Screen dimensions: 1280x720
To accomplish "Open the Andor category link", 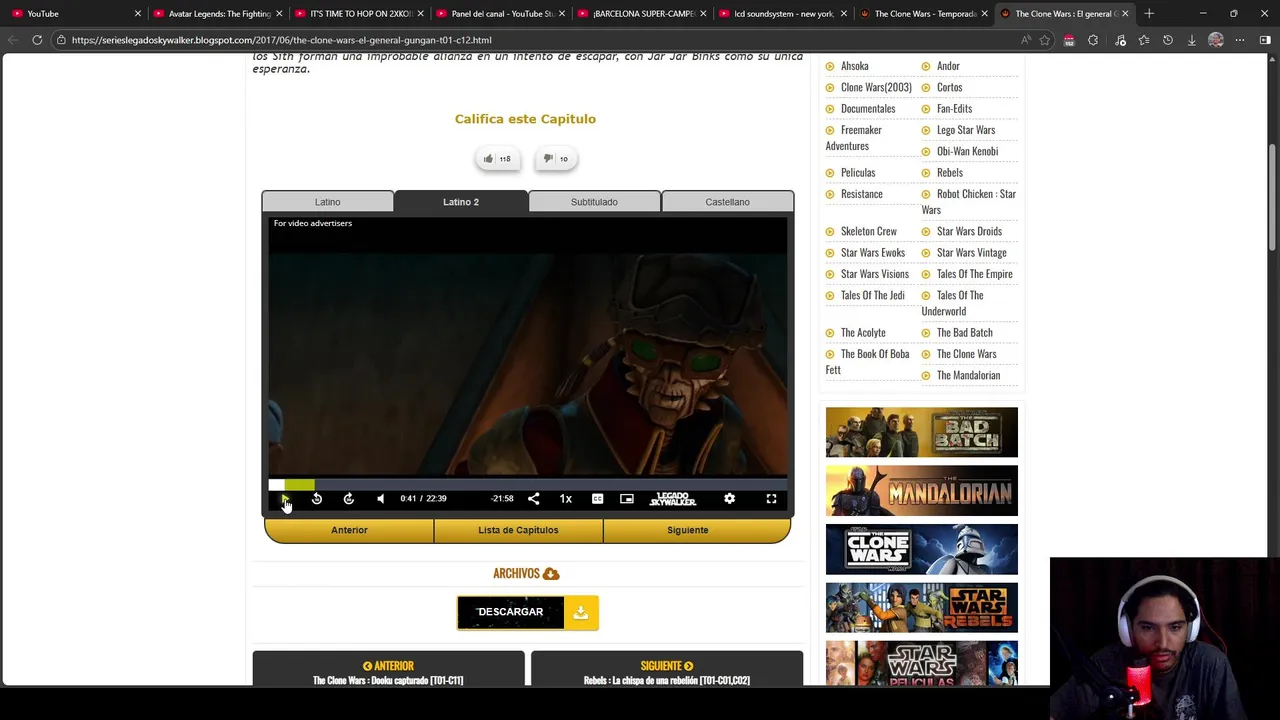I will (x=948, y=66).
